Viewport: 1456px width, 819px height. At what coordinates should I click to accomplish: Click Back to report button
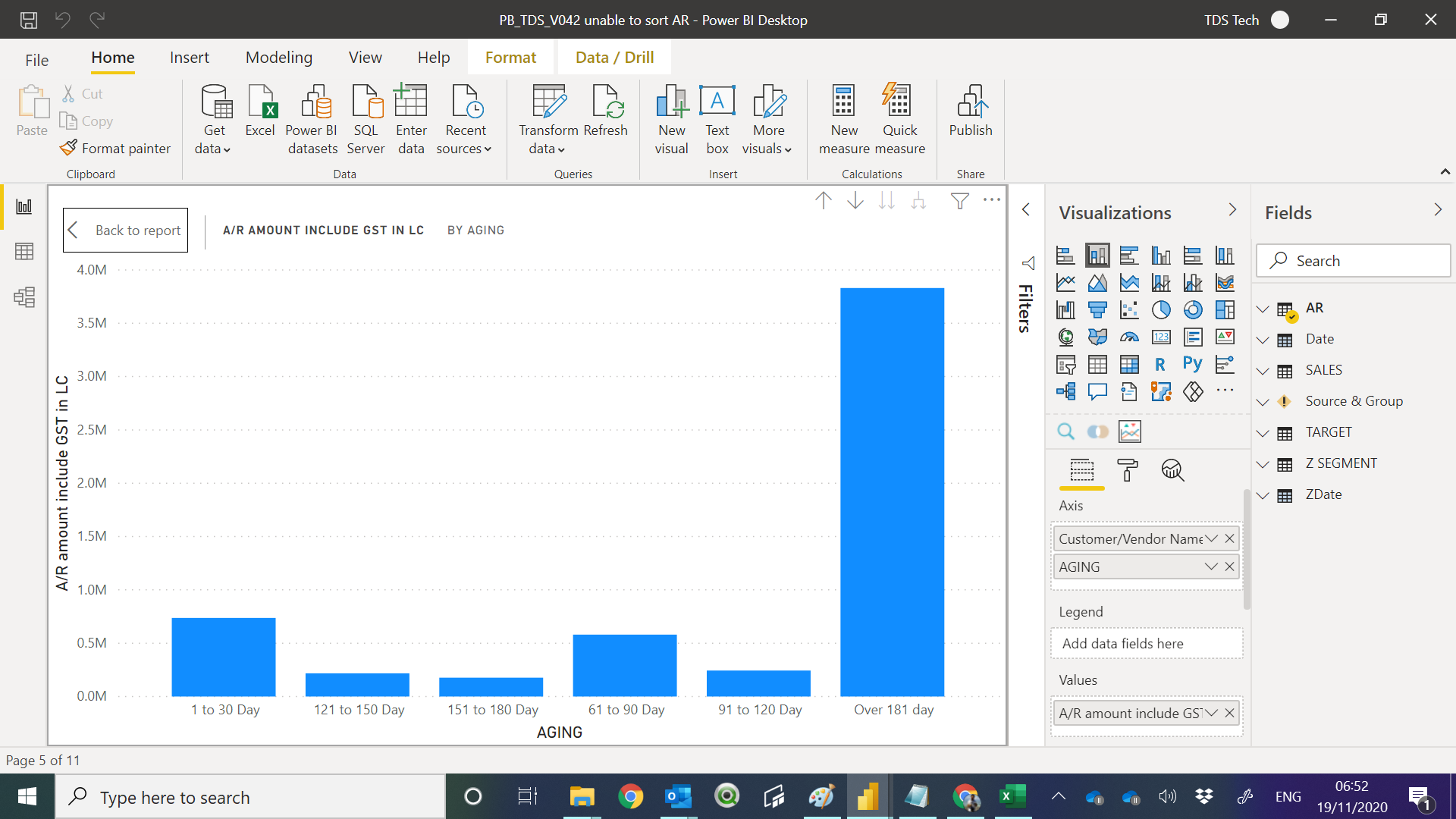pyautogui.click(x=125, y=230)
